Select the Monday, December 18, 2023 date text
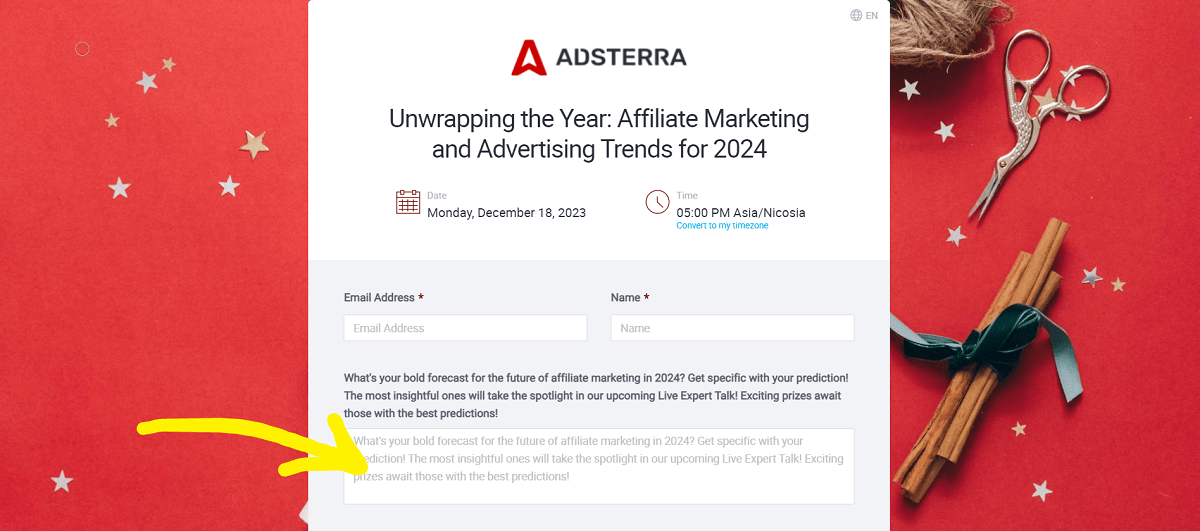Screen dimensions: 1200x531 click(x=506, y=213)
